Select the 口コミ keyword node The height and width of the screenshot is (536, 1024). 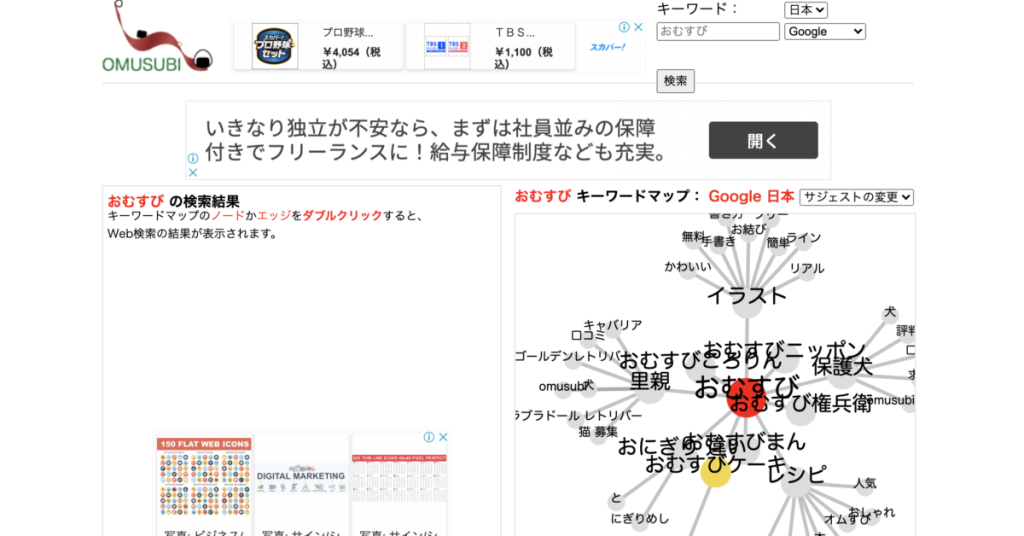coord(588,336)
